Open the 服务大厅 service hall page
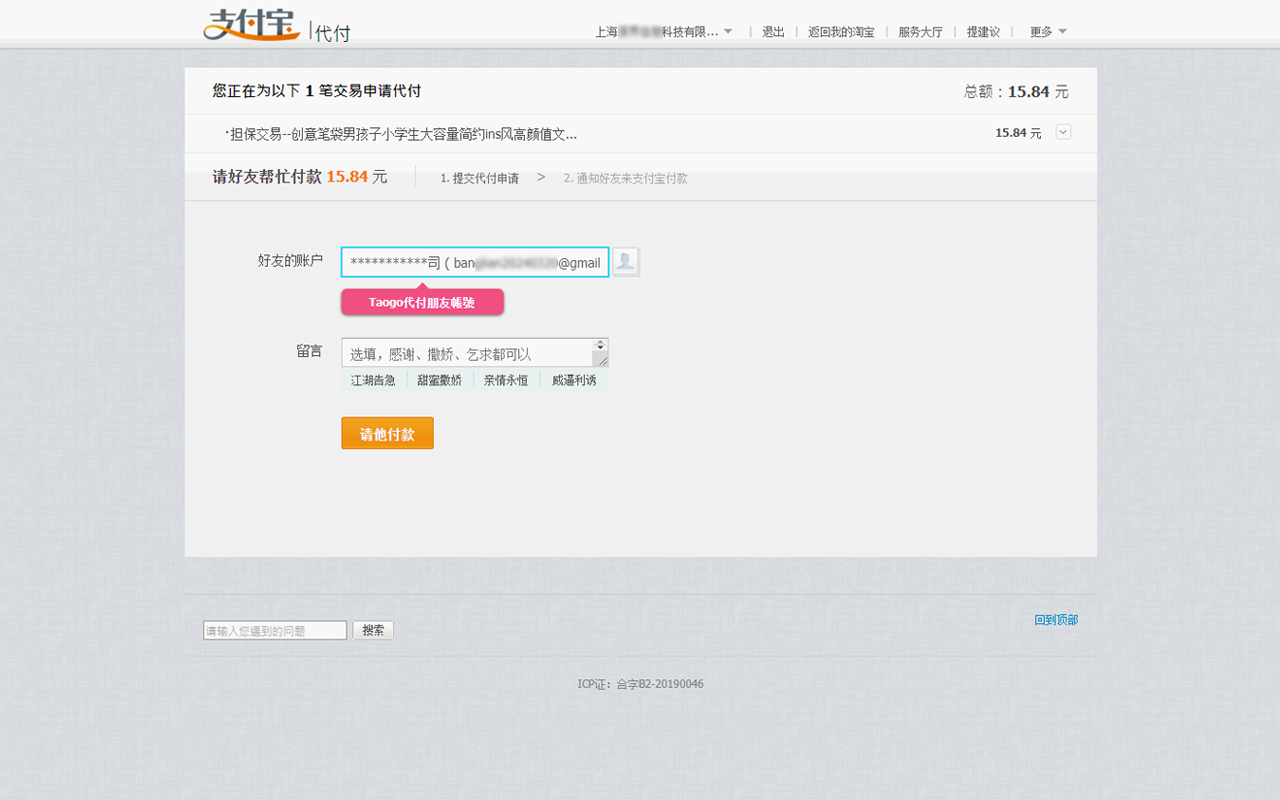Viewport: 1280px width, 800px height. point(919,31)
